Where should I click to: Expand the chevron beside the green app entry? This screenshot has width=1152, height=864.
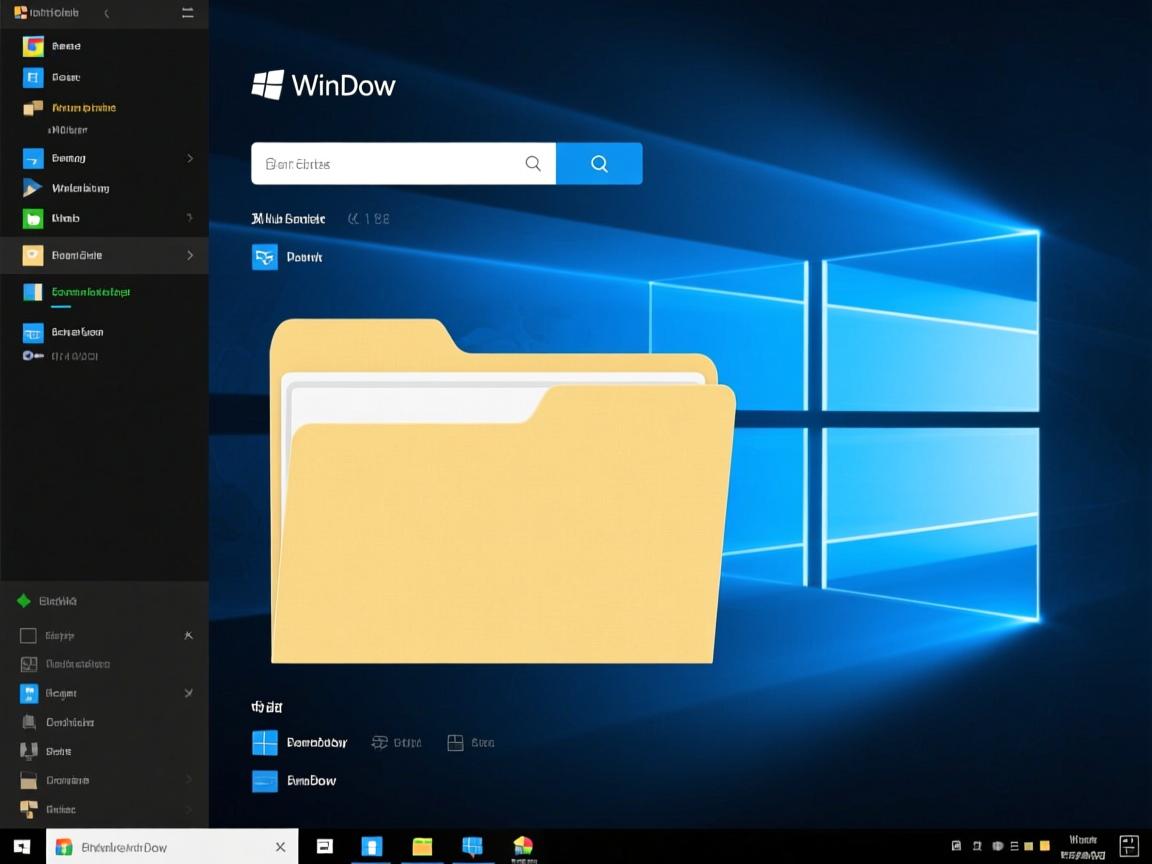pyautogui.click(x=190, y=218)
